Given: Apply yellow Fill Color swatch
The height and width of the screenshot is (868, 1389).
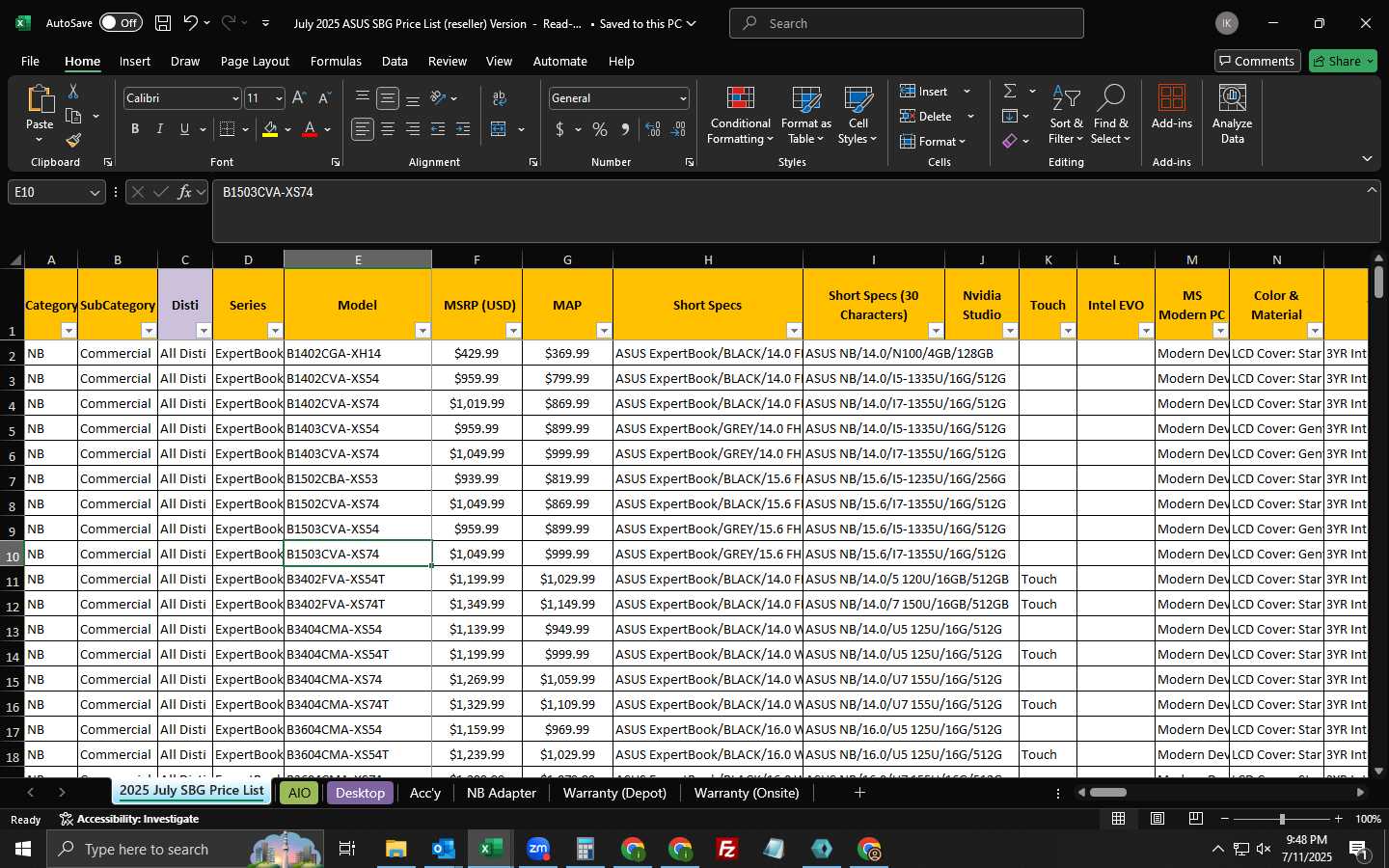Looking at the screenshot, I should (270, 129).
